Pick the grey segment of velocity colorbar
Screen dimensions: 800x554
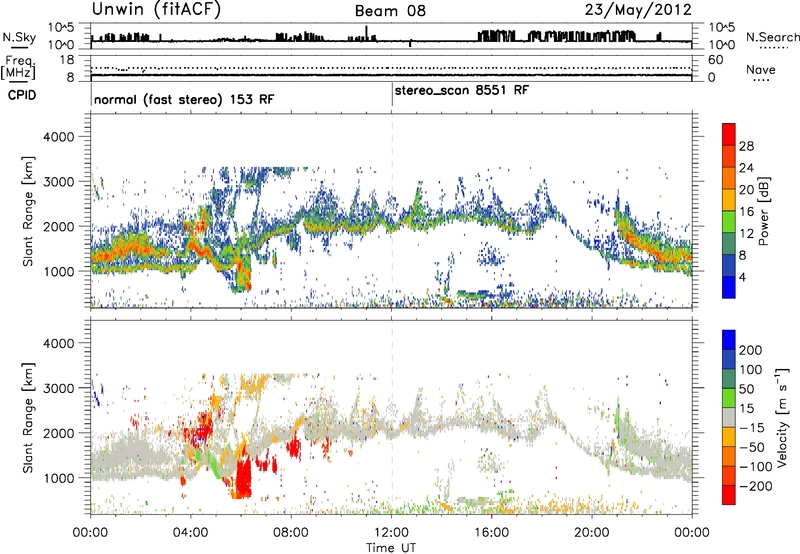pos(729,418)
